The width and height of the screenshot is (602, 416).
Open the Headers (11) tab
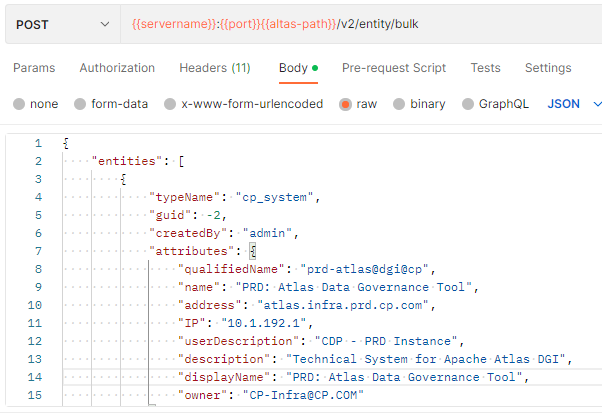tap(215, 68)
